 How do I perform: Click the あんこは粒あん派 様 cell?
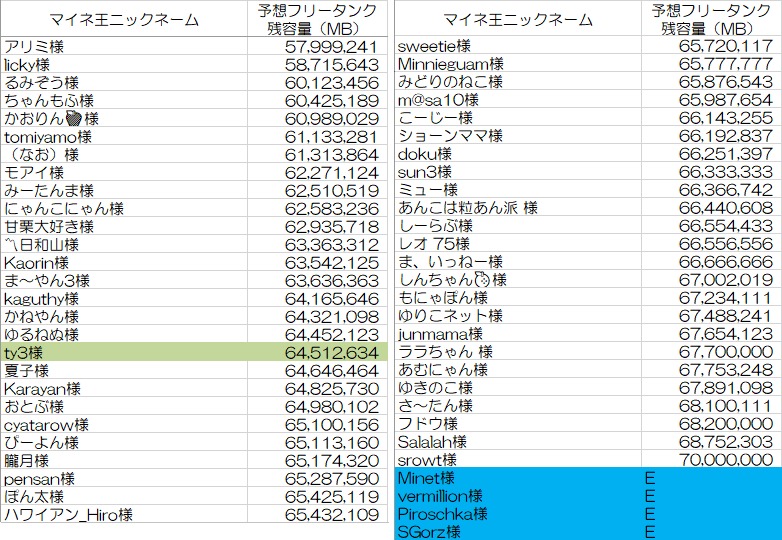518,208
